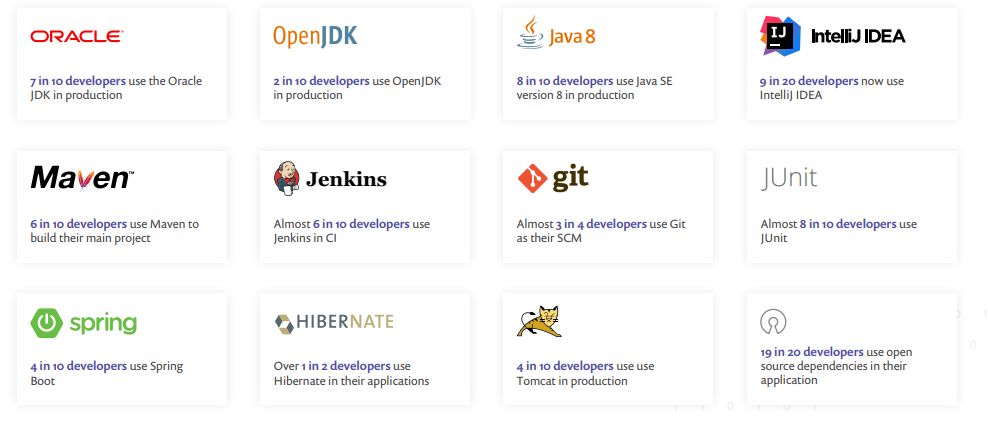Select the '4 in 10 developers' Tomcat text
Viewport: 988px width, 421px height.
tap(565, 367)
